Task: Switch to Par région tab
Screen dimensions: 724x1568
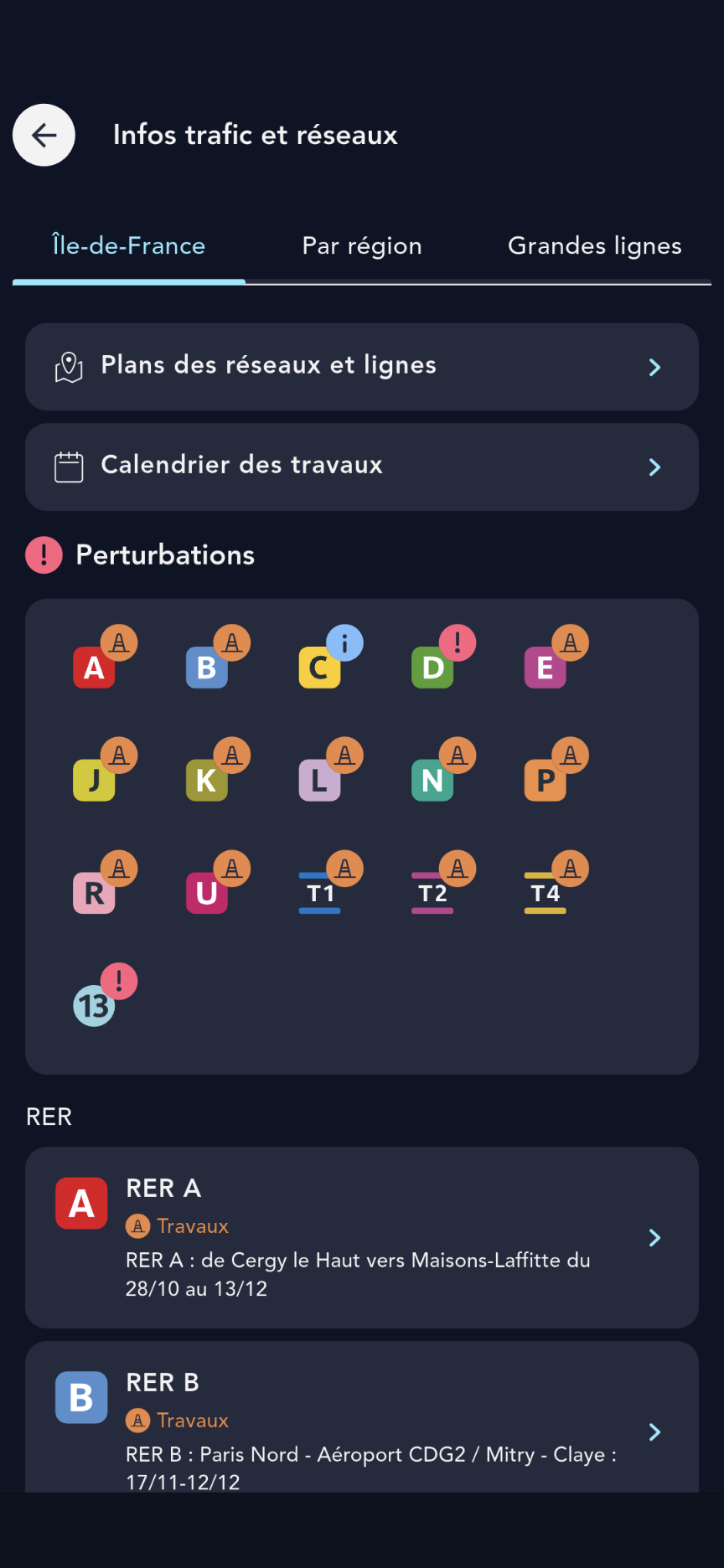Action: click(x=362, y=245)
